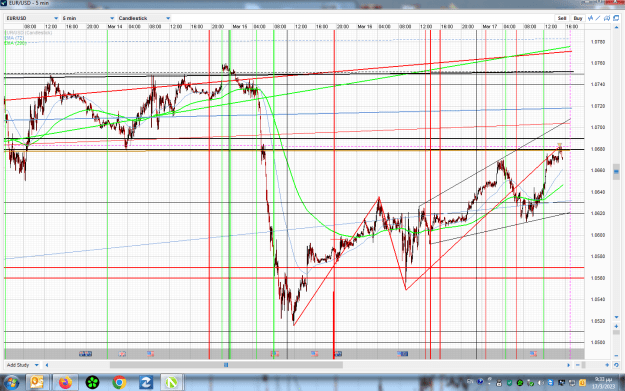The width and height of the screenshot is (625, 391).
Task: Click the Buy button
Action: (578, 18)
